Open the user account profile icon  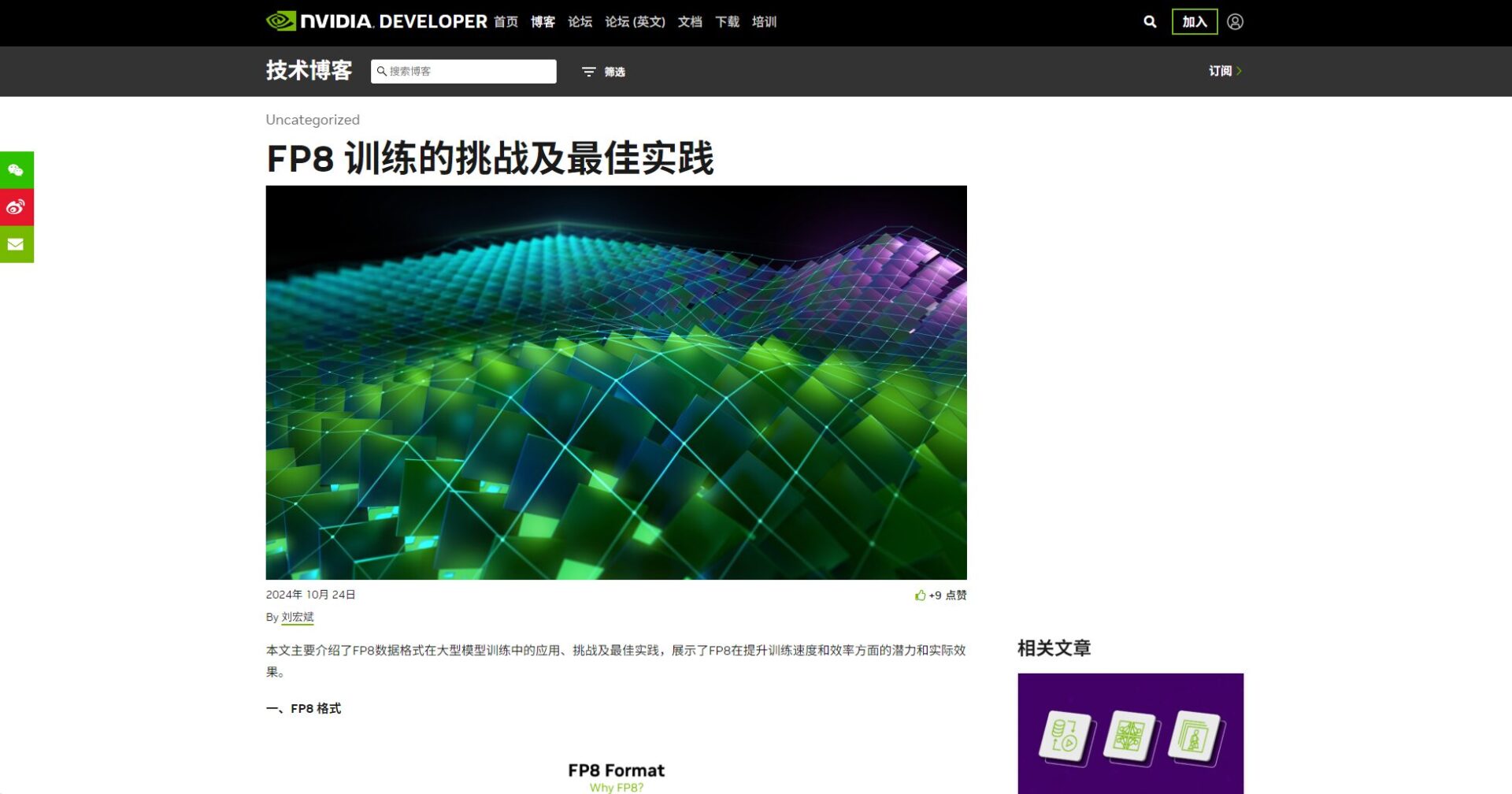(1236, 21)
